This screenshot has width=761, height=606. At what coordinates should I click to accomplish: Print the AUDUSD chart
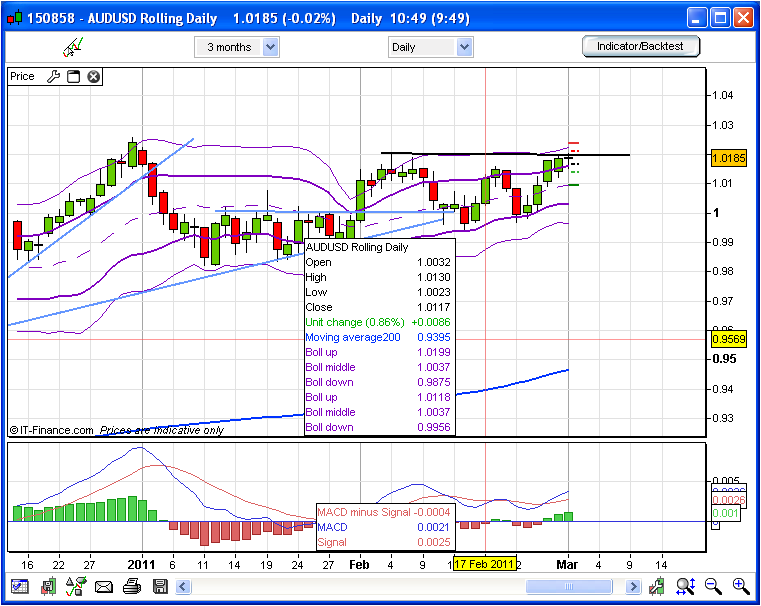pyautogui.click(x=132, y=587)
